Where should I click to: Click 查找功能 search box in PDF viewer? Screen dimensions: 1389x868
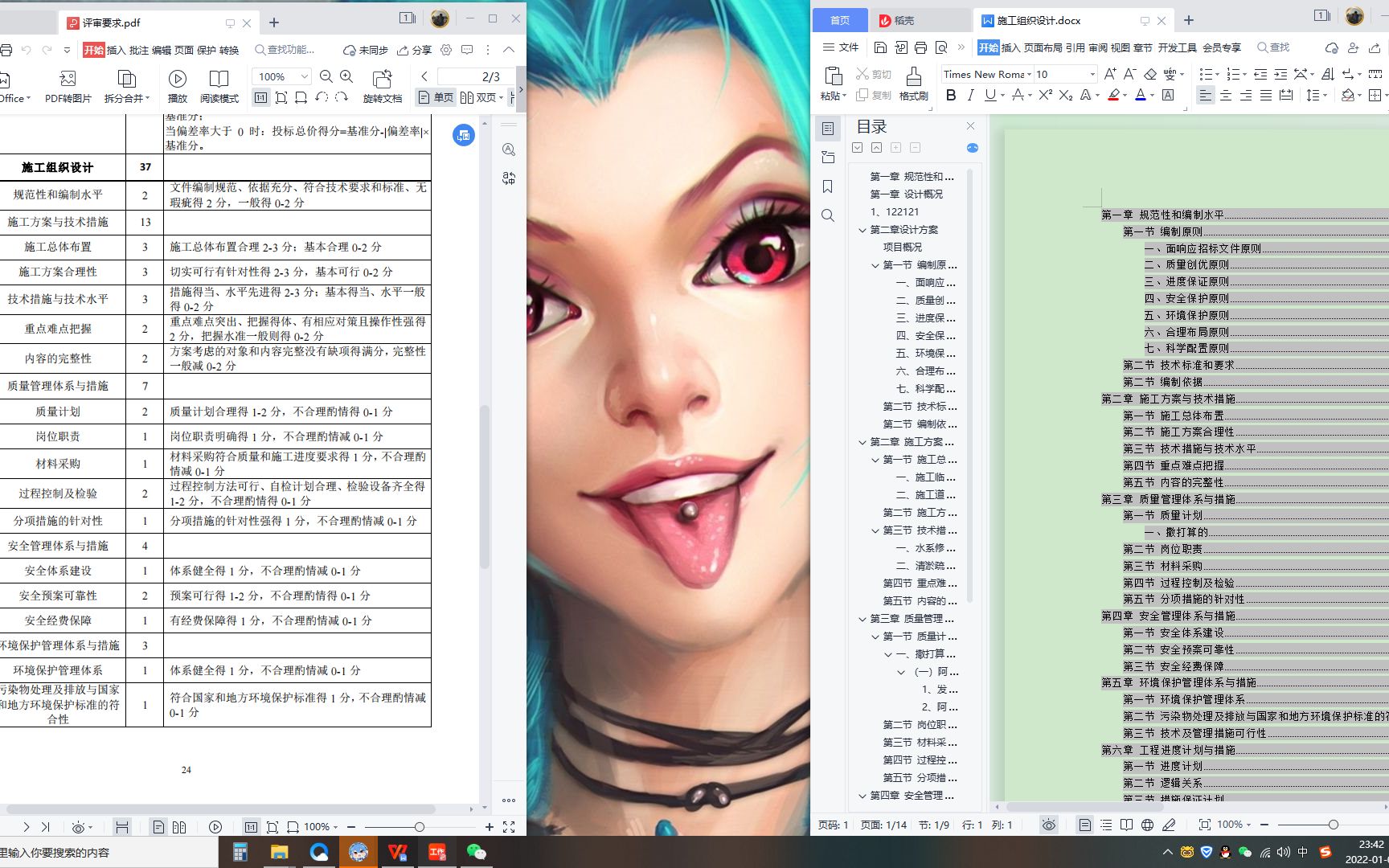point(285,50)
